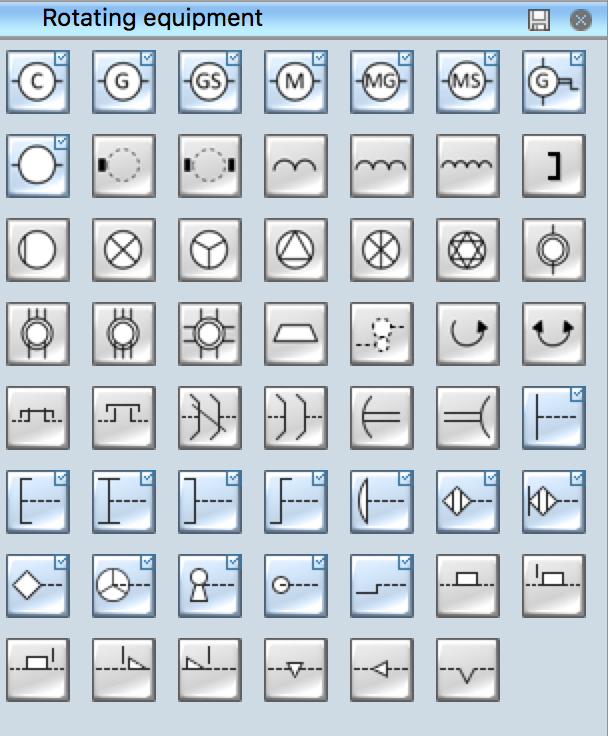The image size is (608, 736).
Task: Select the plain diamond dashed line symbol
Action: pos(38,586)
